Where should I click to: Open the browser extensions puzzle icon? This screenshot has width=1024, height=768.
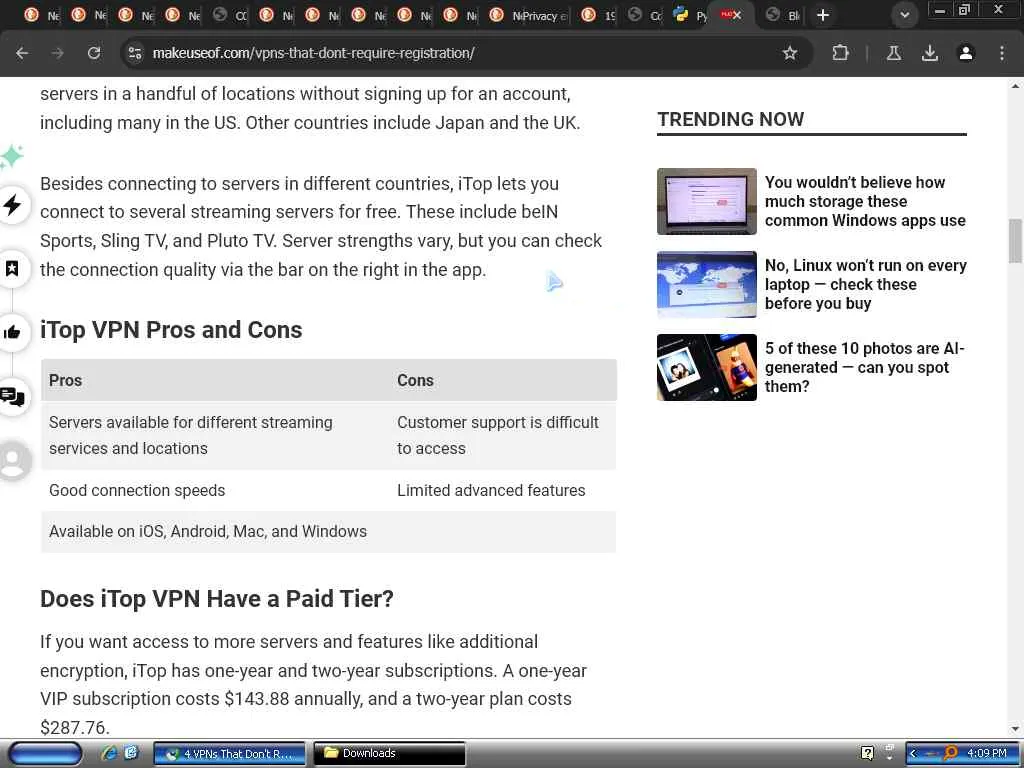click(840, 53)
